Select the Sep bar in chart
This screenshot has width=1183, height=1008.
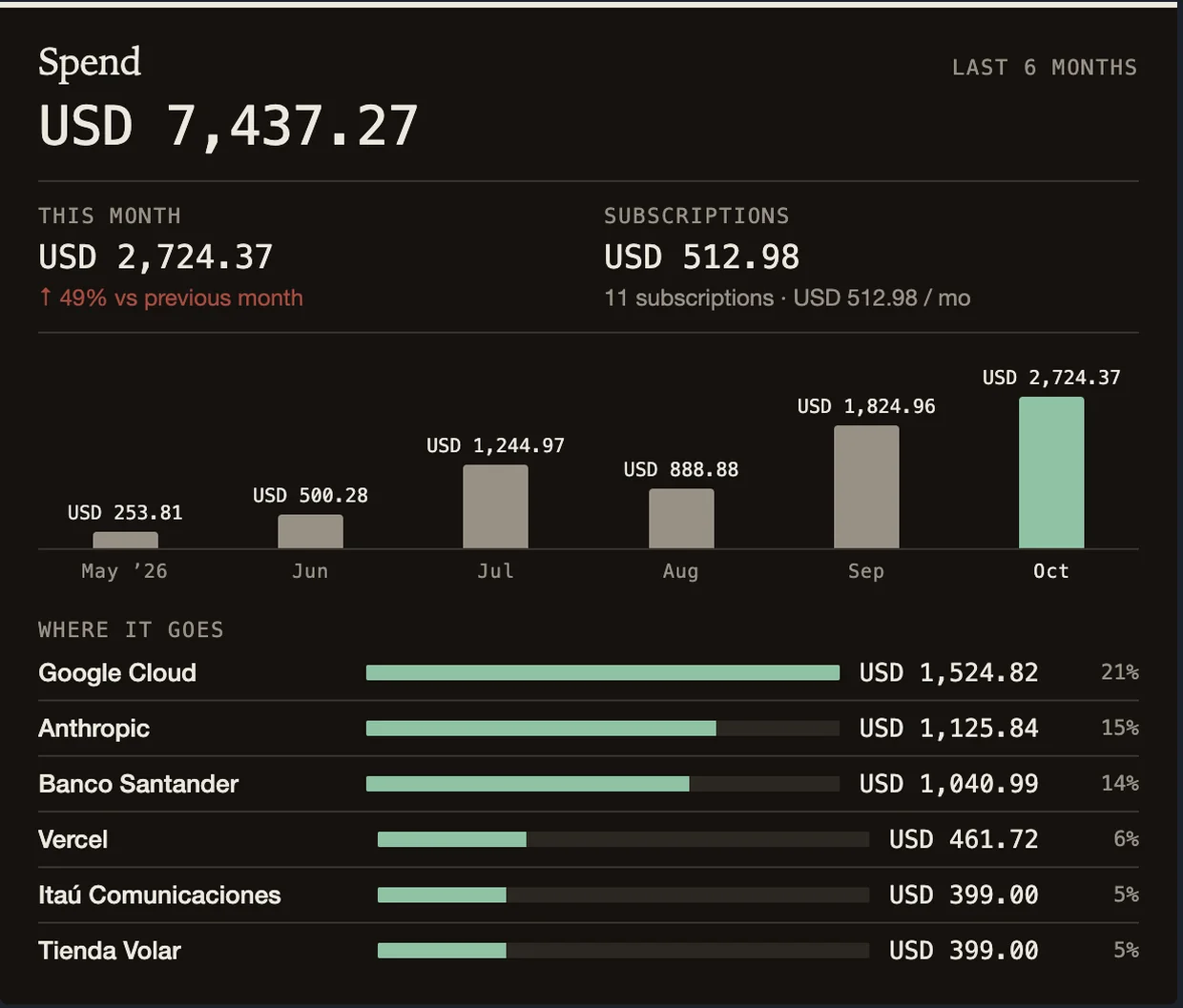point(866,486)
